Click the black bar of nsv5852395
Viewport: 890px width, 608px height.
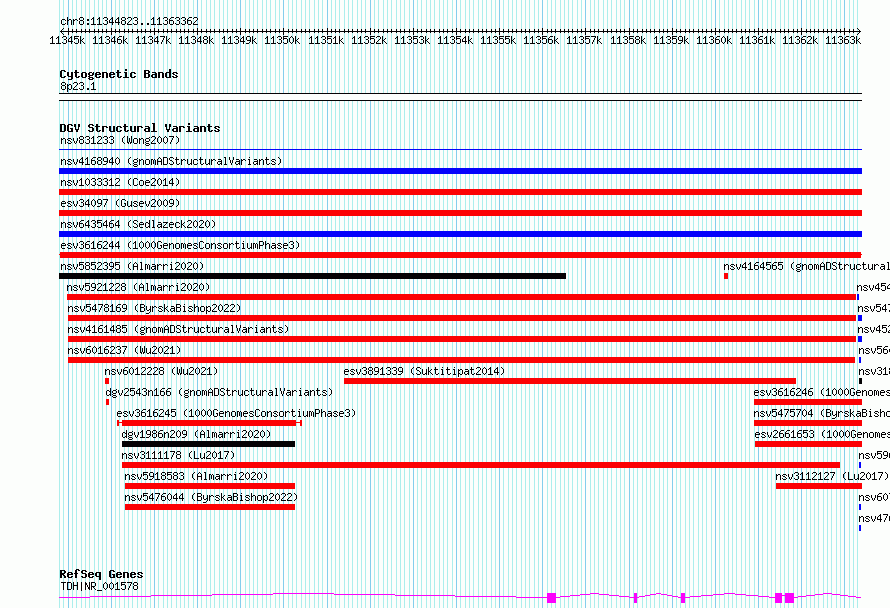(313, 276)
